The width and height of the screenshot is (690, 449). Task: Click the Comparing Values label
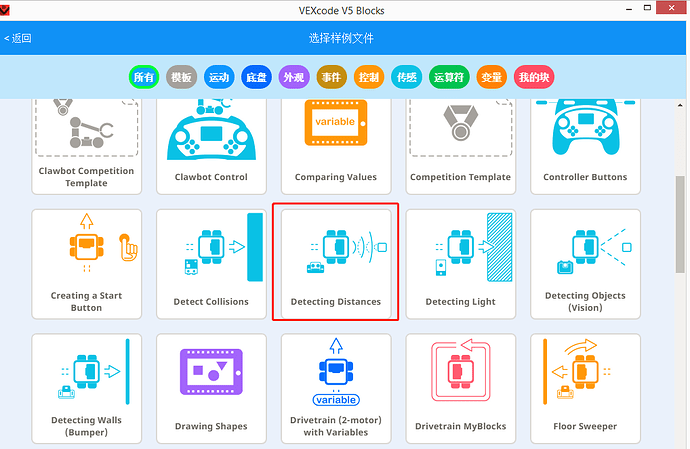[336, 177]
